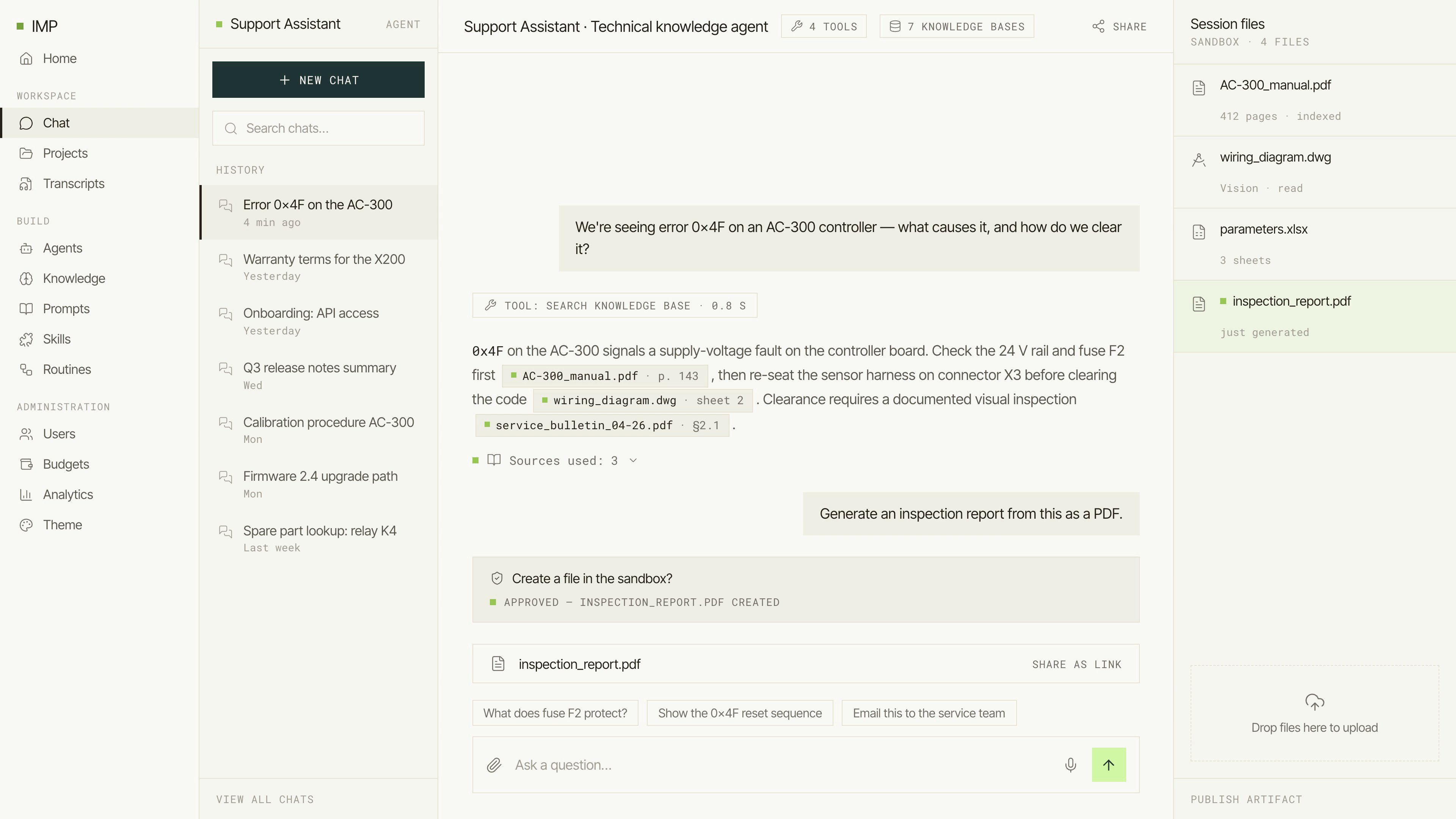The height and width of the screenshot is (819, 1456).
Task: Click the Drop files here to upload zone
Action: coord(1315,713)
